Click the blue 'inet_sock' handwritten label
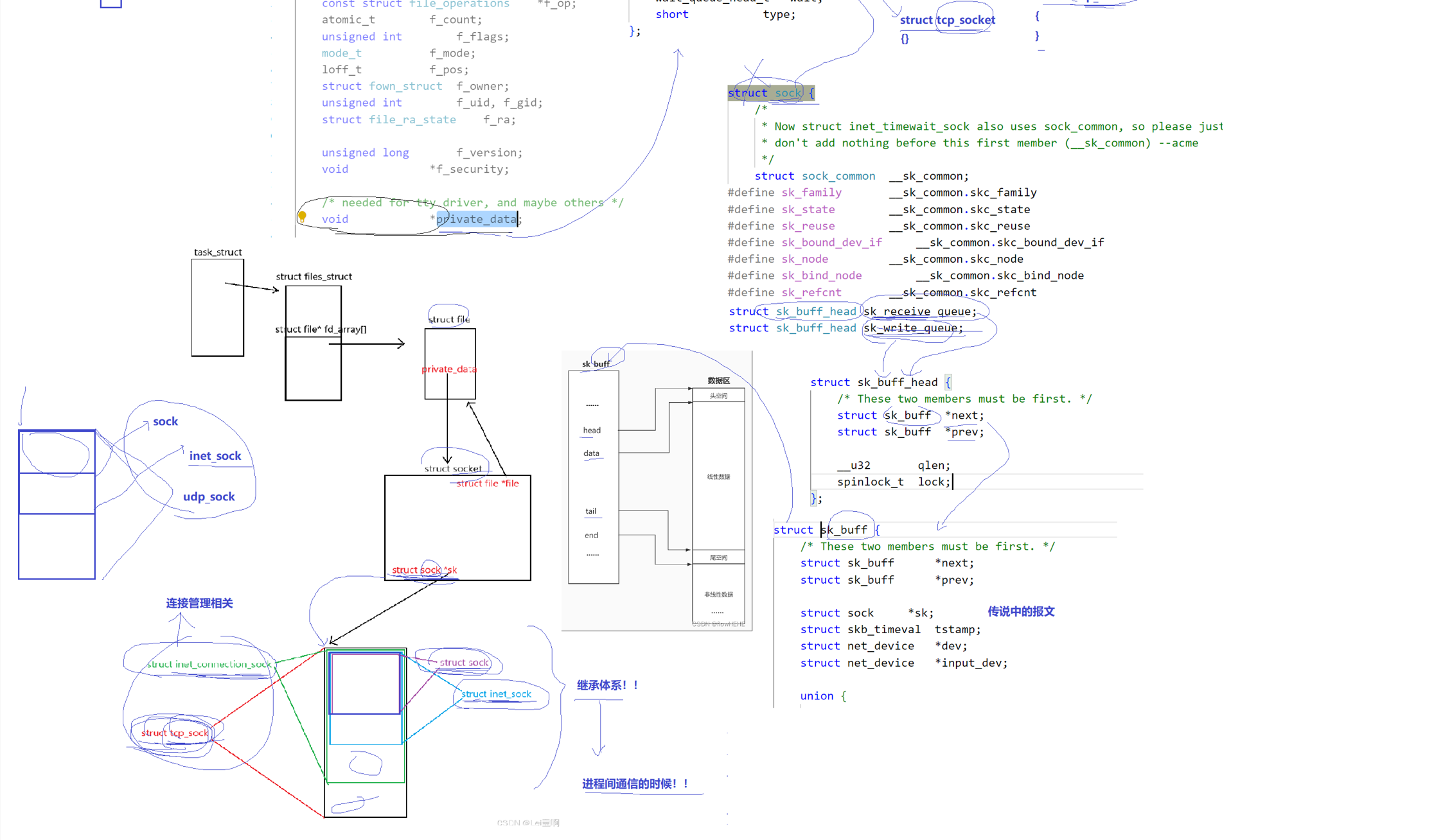1452x840 pixels. point(215,456)
